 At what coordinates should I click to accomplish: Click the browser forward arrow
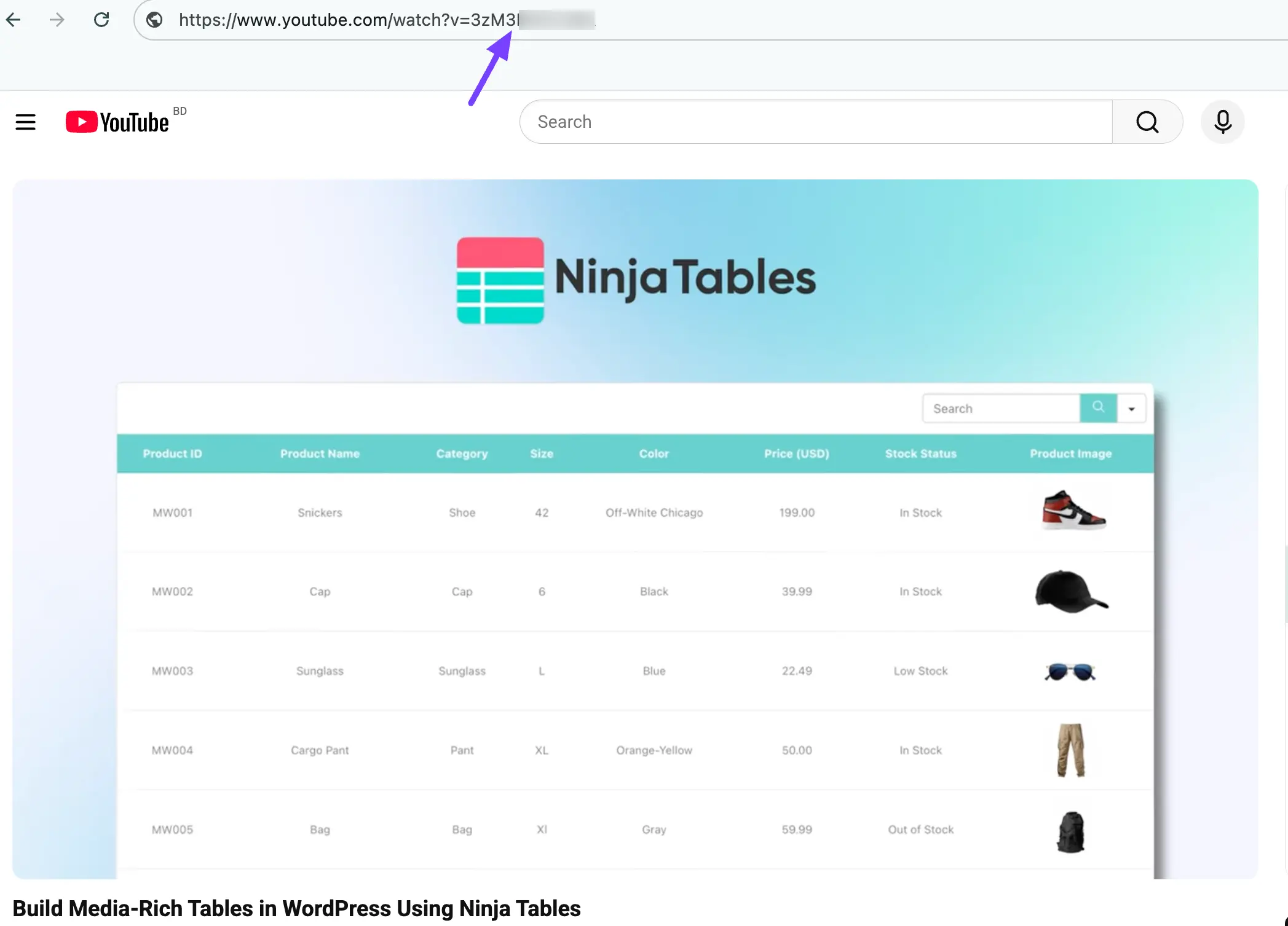click(x=57, y=20)
